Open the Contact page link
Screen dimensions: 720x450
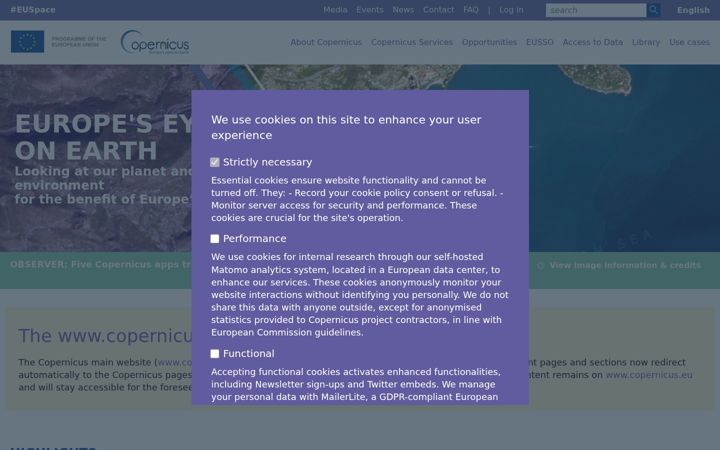tap(439, 10)
